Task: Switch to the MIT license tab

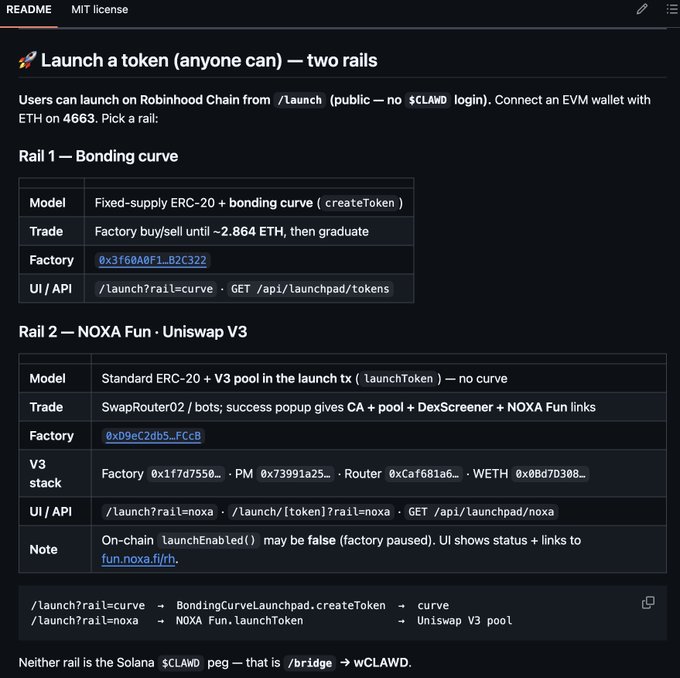Action: click(x=99, y=10)
